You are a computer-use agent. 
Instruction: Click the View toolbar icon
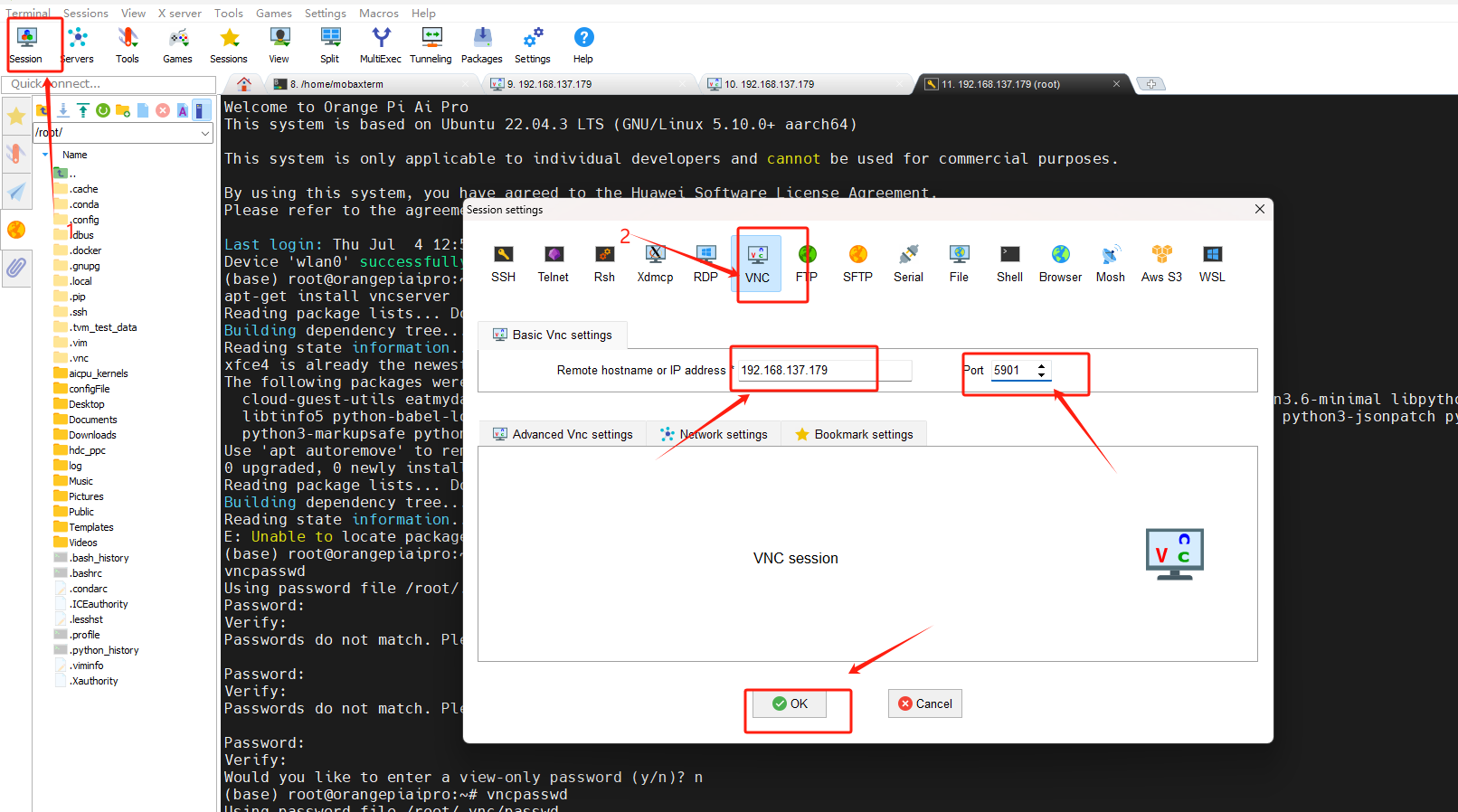click(279, 45)
